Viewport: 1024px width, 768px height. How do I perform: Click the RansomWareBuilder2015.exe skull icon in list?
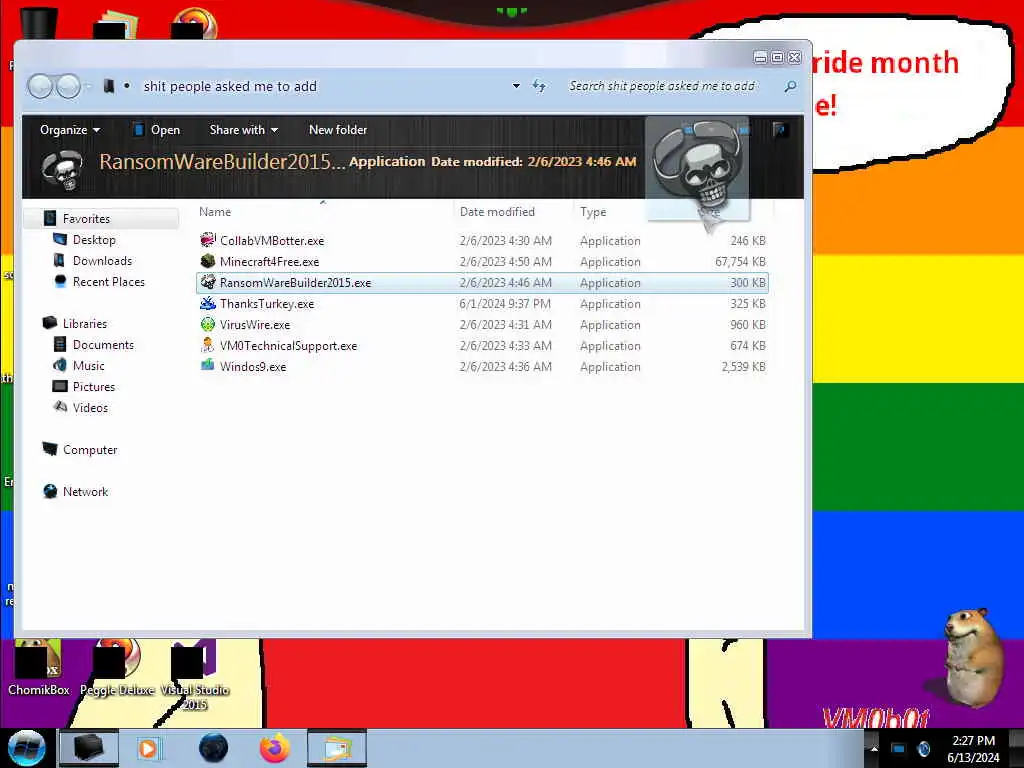click(x=208, y=282)
